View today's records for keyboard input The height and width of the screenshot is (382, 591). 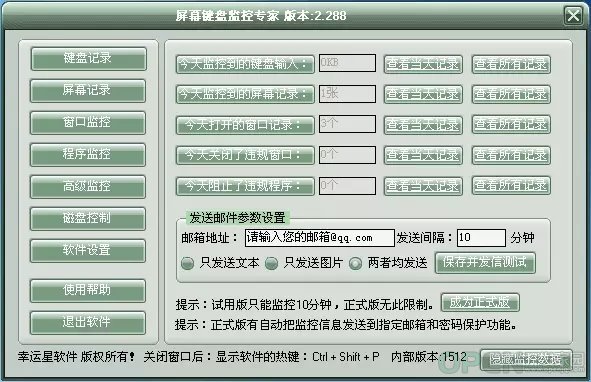pyautogui.click(x=423, y=64)
